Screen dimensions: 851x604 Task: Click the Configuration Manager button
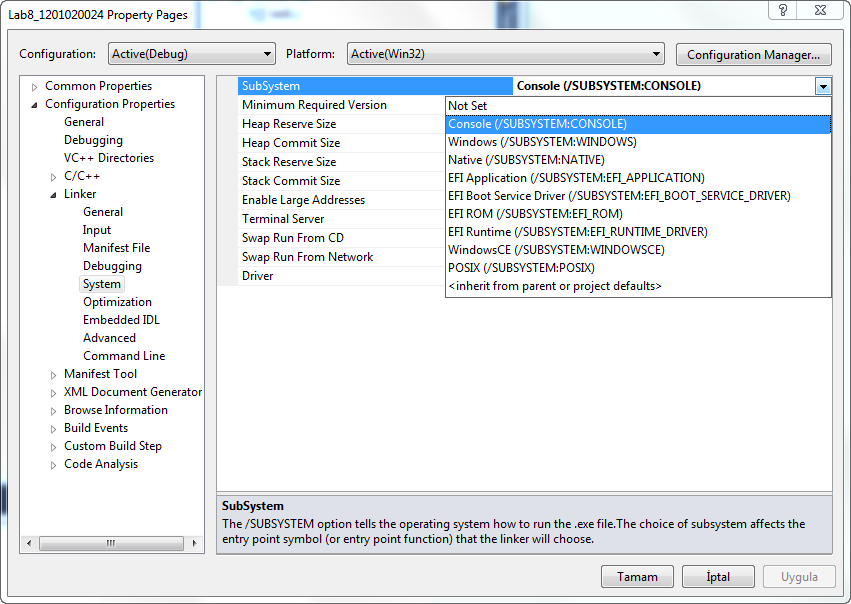click(x=754, y=54)
